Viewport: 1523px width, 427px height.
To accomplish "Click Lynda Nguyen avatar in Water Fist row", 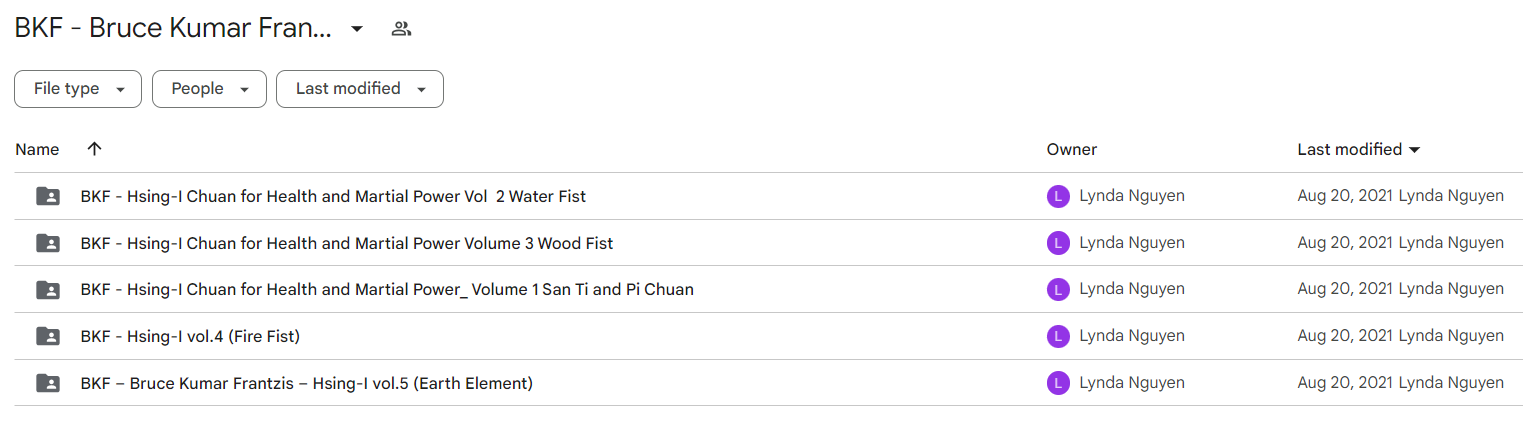I will tap(1058, 196).
